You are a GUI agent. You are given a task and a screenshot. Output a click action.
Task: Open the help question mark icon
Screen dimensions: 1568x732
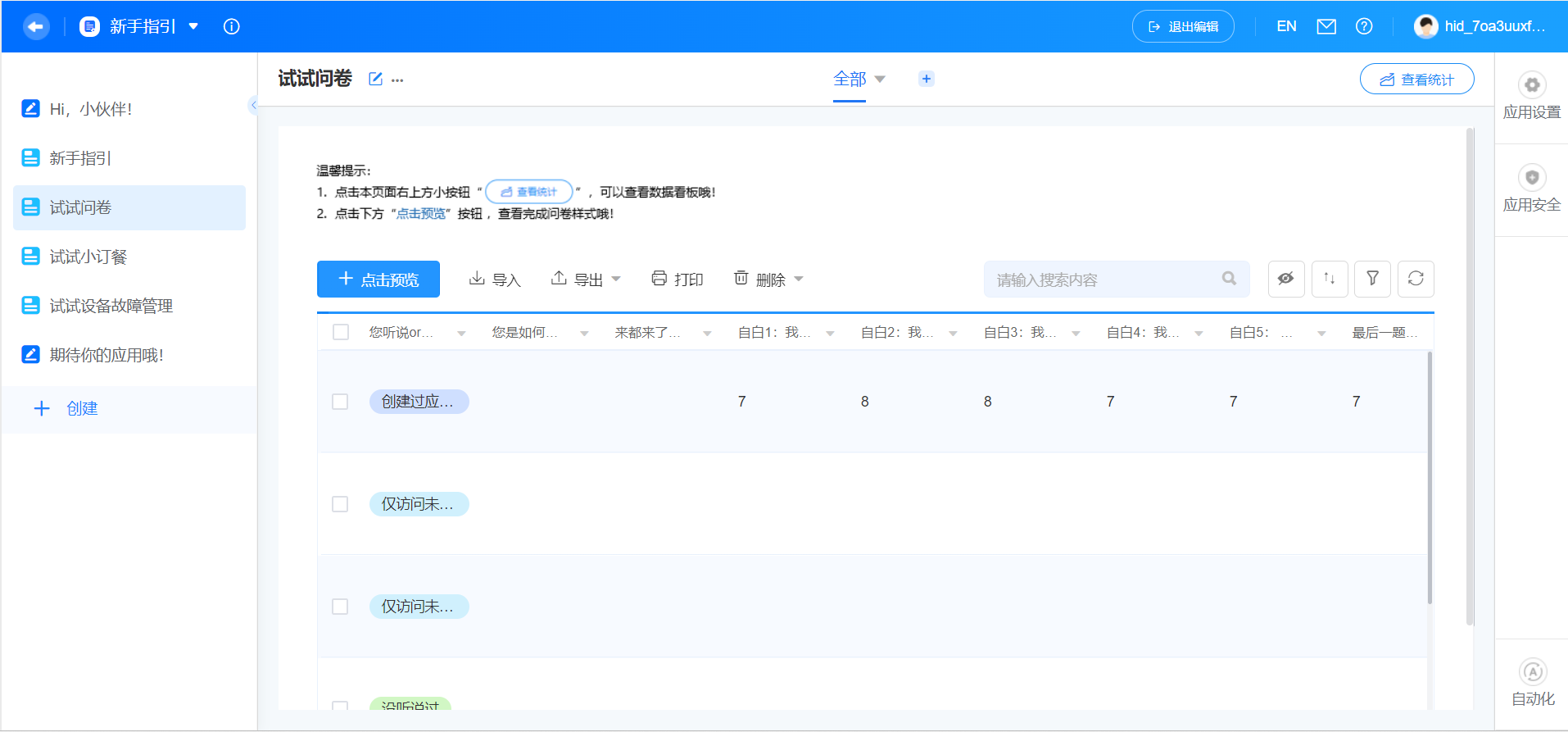pos(1364,26)
